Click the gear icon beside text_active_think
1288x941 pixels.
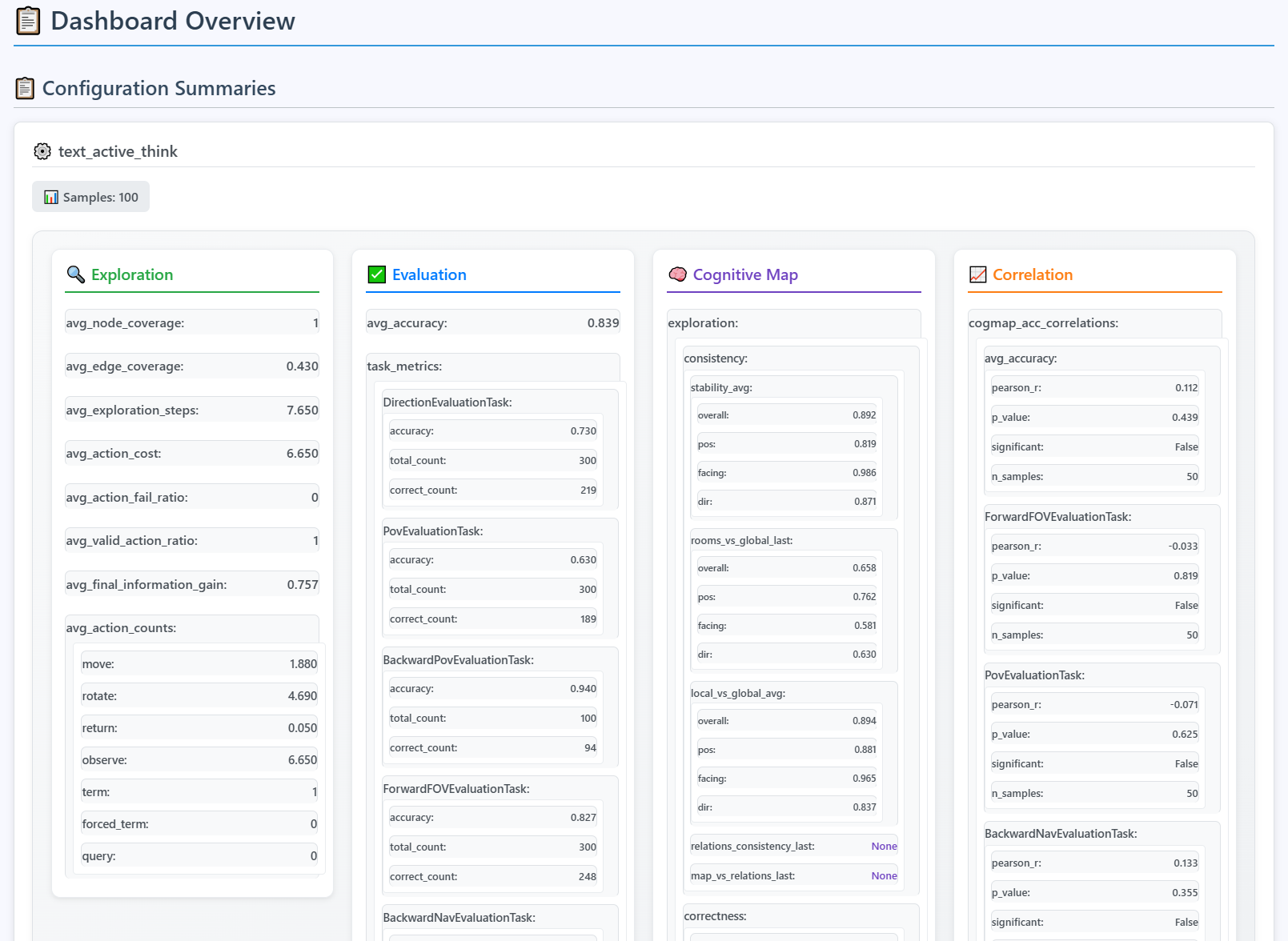point(42,151)
